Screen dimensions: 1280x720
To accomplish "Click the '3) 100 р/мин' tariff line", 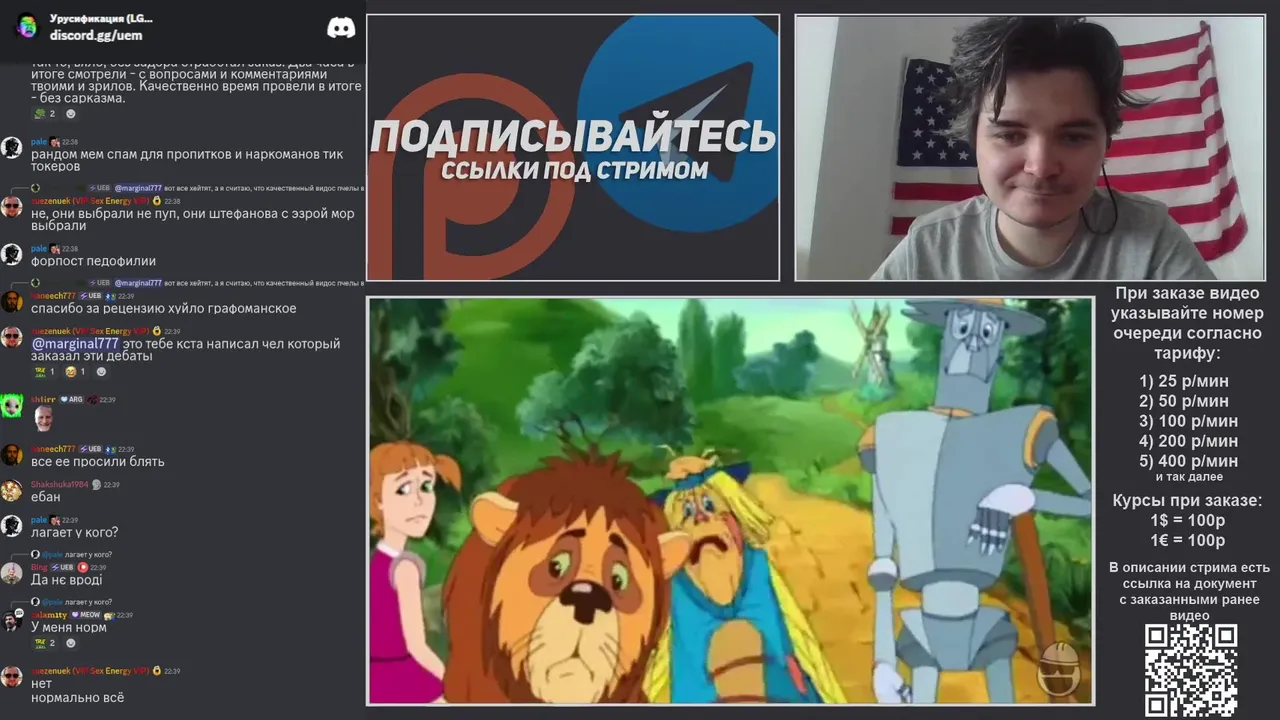I will [x=1188, y=421].
